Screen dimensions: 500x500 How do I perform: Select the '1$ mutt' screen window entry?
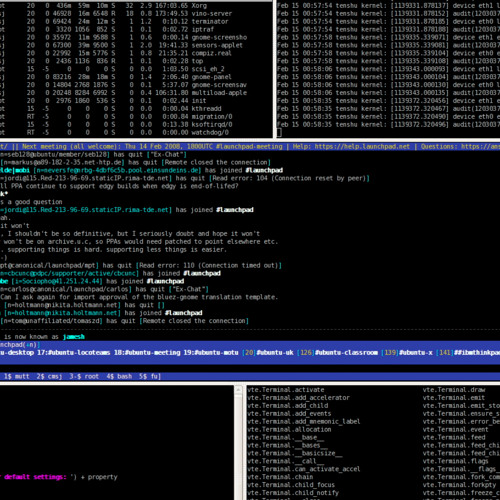point(17,376)
